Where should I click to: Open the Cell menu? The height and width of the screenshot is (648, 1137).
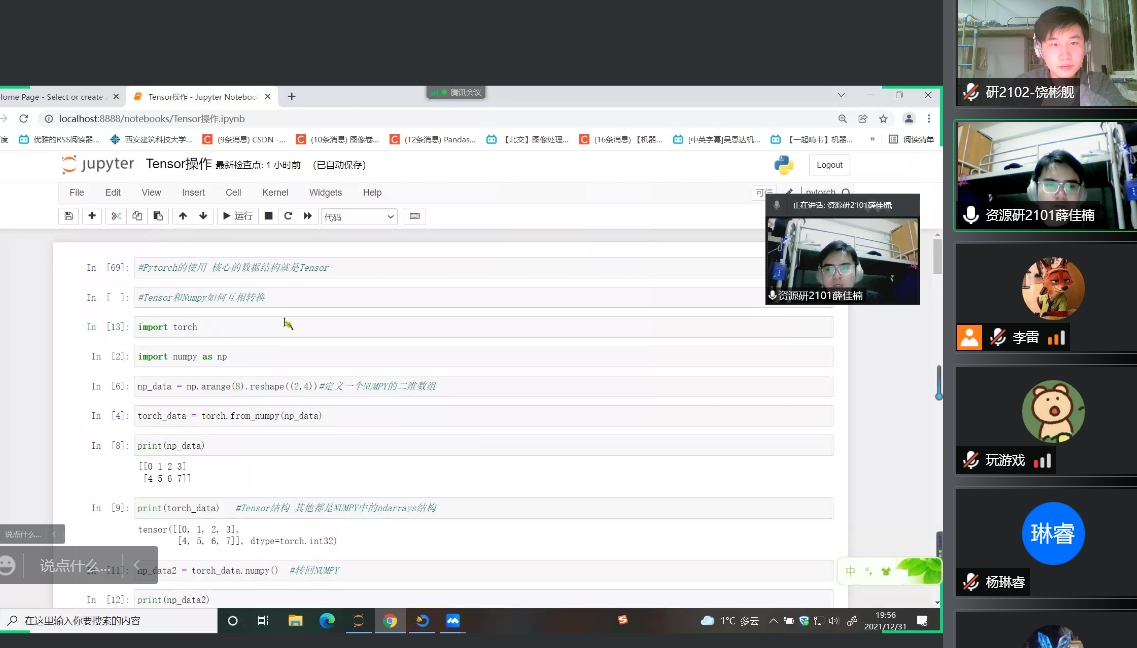click(x=233, y=193)
